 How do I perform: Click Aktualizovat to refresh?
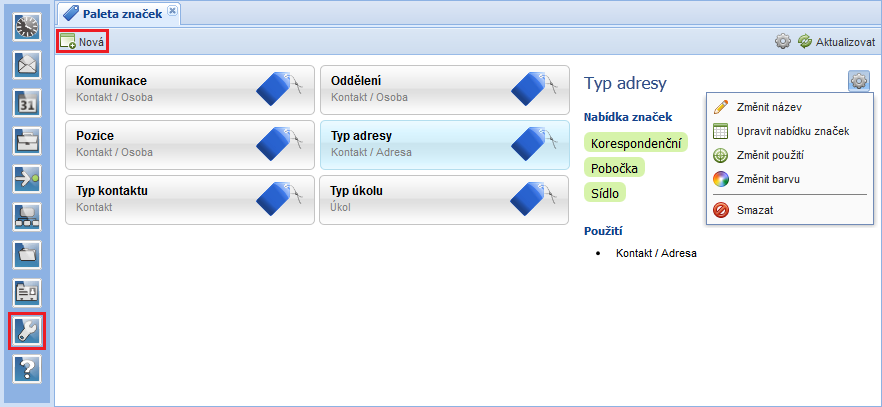point(836,42)
